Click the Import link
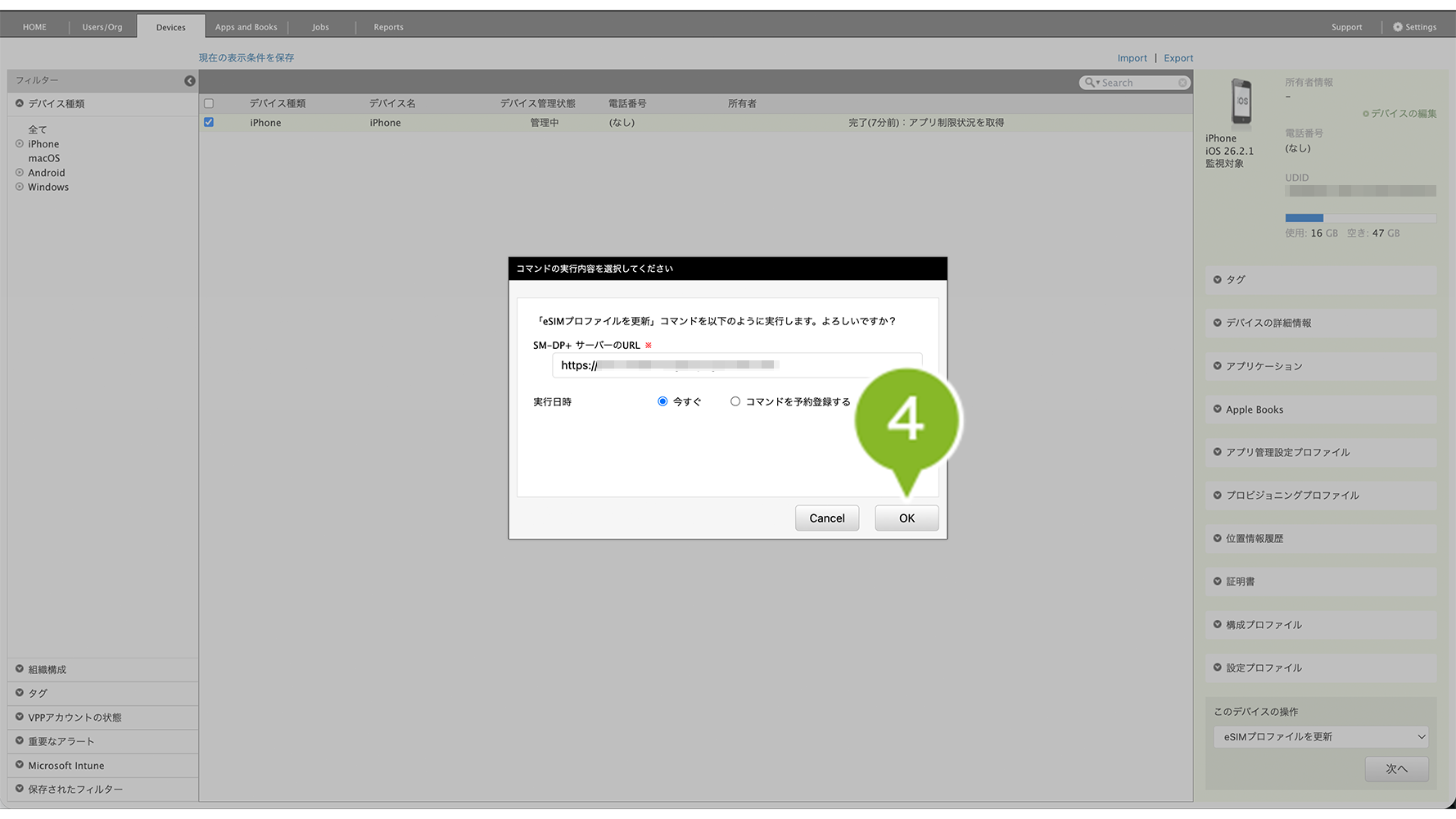Viewport: 1456px width, 819px height. 1133,58
